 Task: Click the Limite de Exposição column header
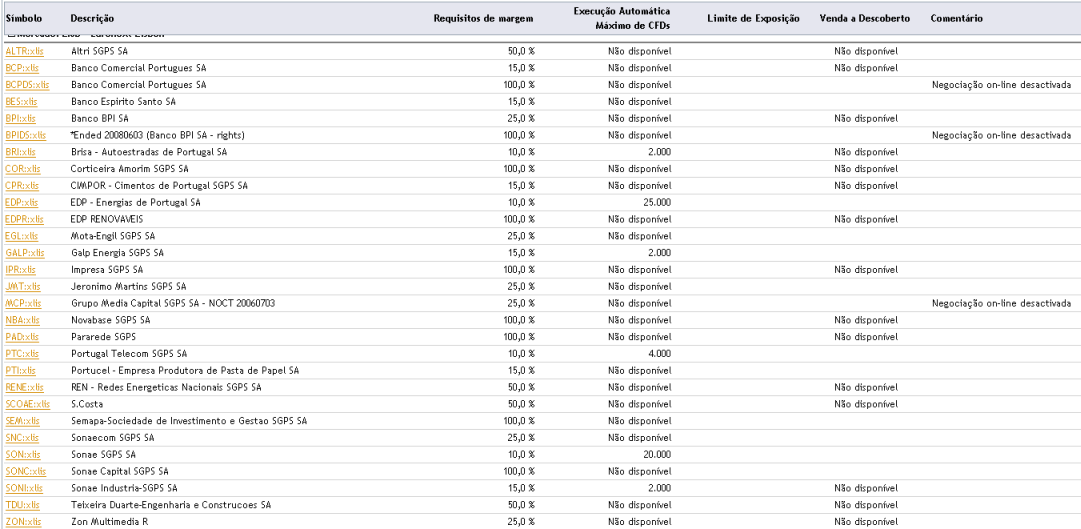click(x=754, y=19)
